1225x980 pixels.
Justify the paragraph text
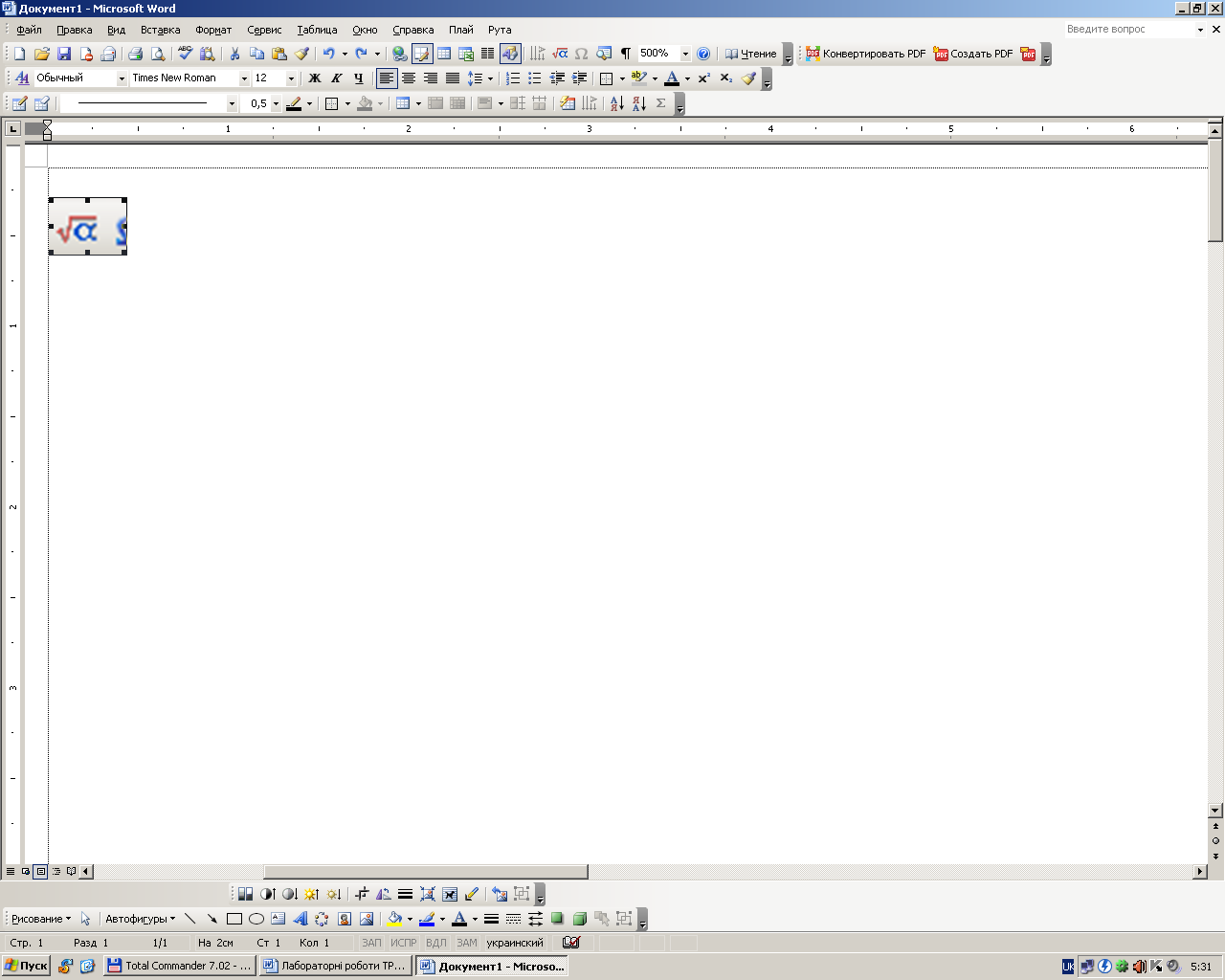point(453,78)
